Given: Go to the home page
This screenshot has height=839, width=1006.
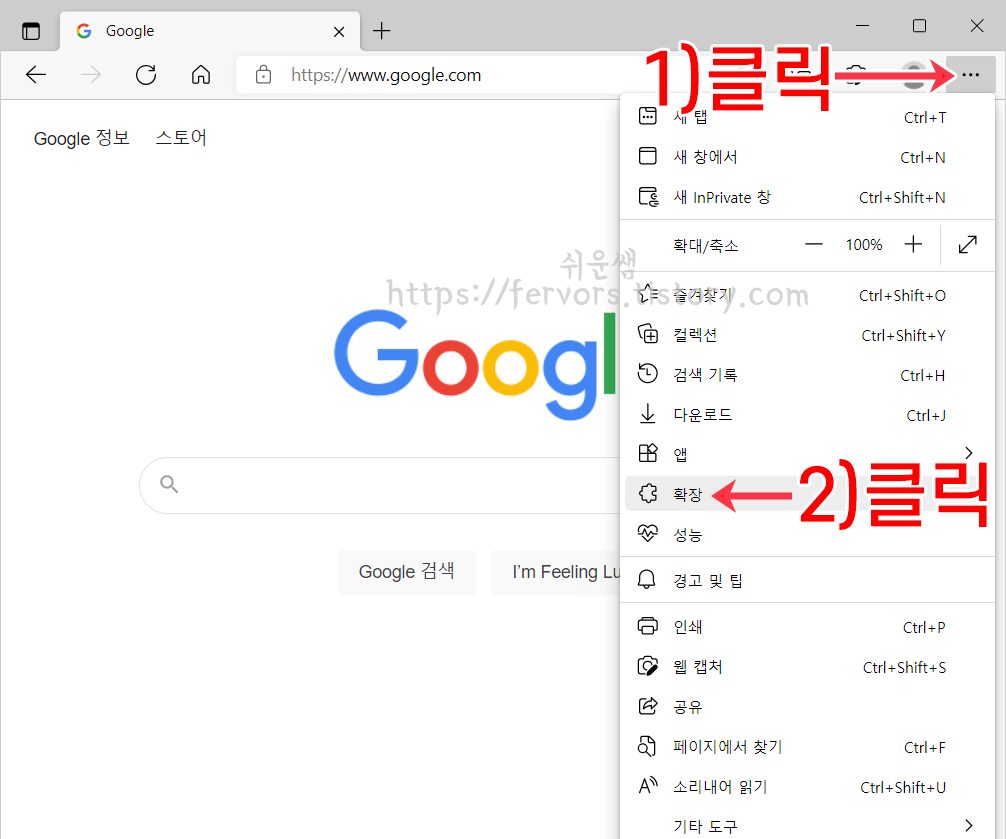Looking at the screenshot, I should pyautogui.click(x=201, y=75).
